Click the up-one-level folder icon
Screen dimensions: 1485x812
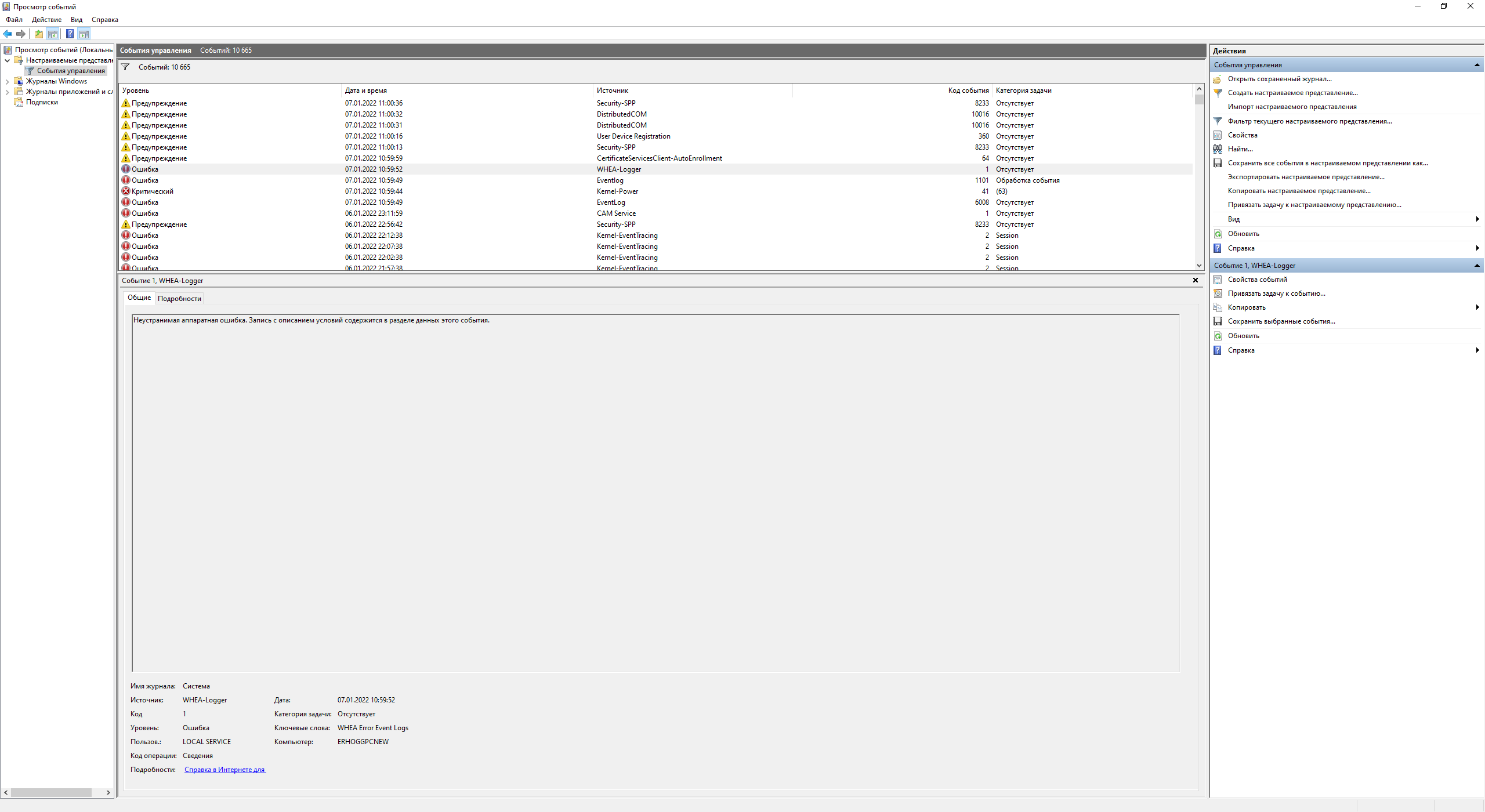click(x=38, y=34)
